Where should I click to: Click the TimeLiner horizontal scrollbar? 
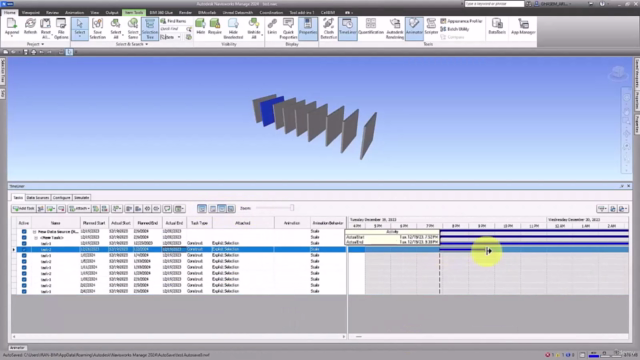tap(178, 337)
